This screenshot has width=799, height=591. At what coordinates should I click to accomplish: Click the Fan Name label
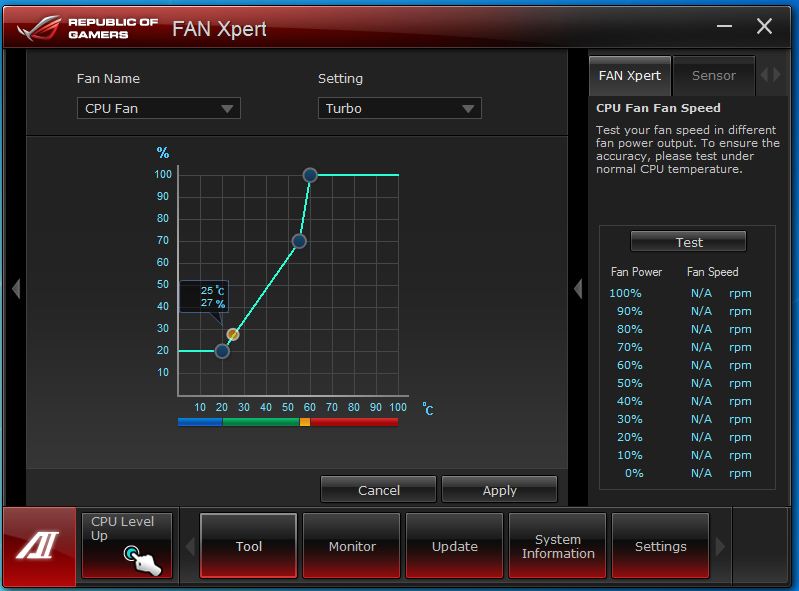[108, 78]
